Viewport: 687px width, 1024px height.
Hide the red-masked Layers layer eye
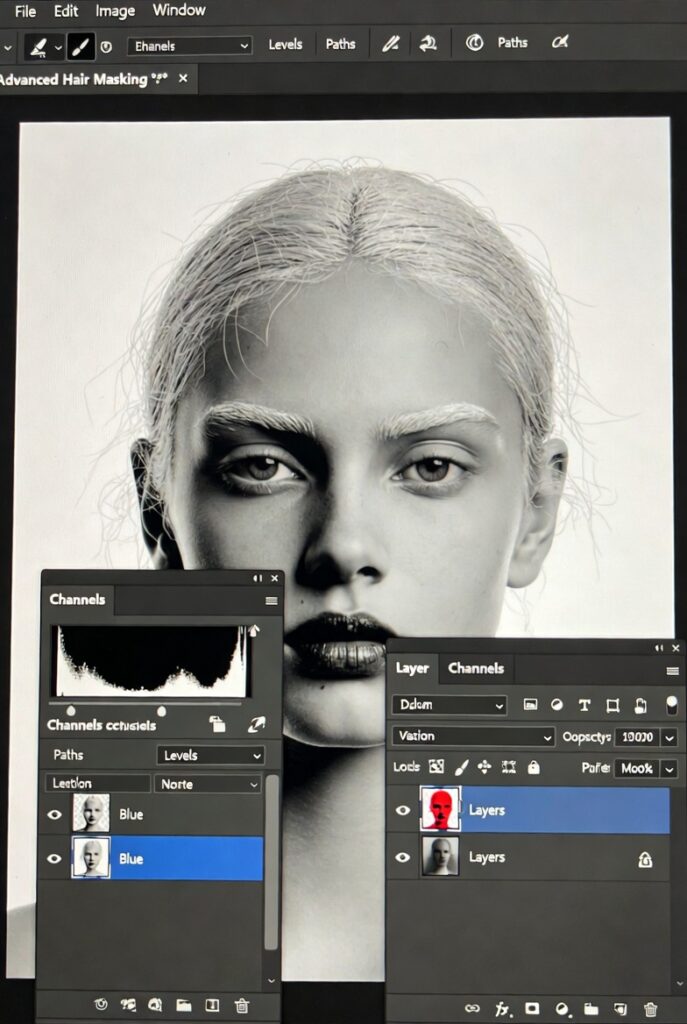pyautogui.click(x=403, y=810)
